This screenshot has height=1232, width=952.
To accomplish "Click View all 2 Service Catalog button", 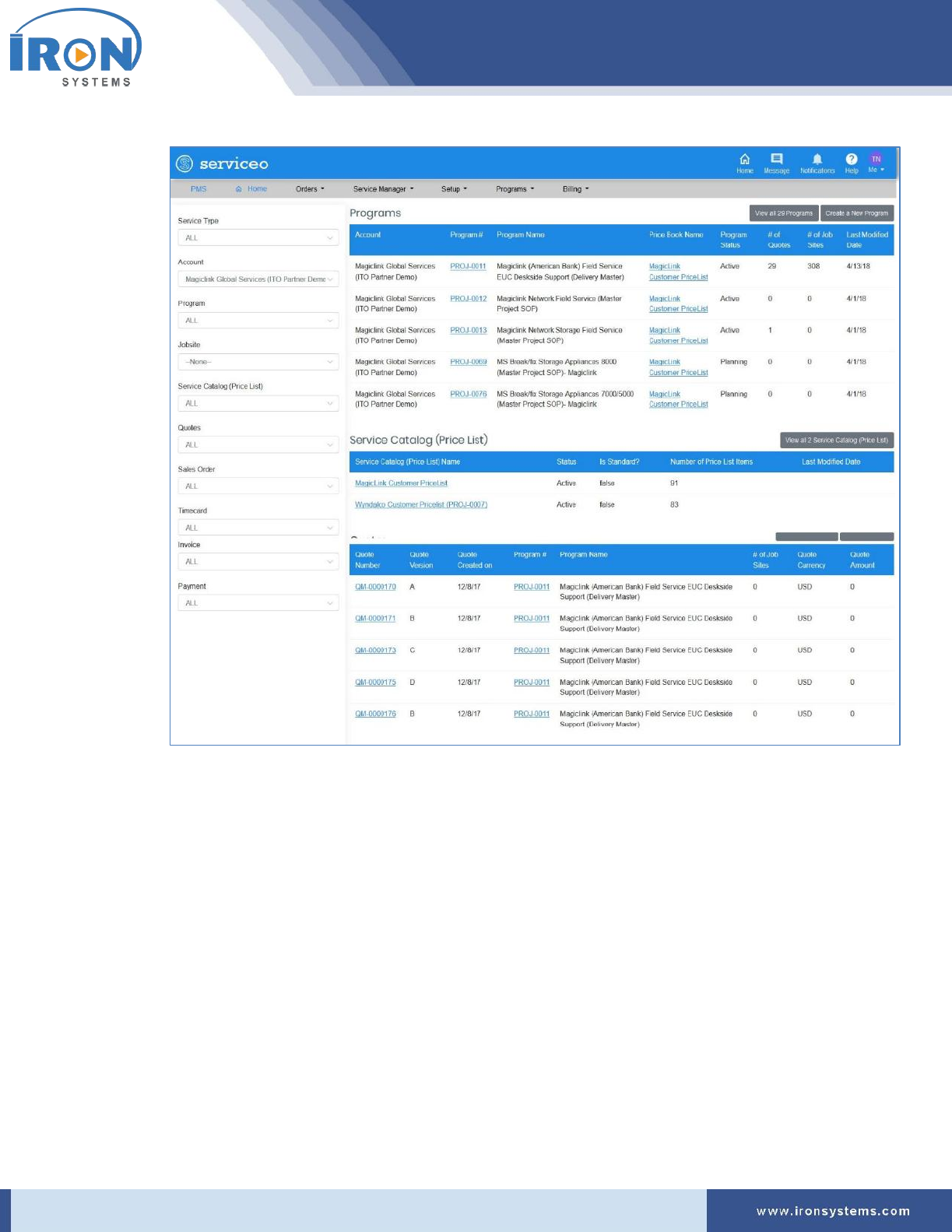I will 837,441.
